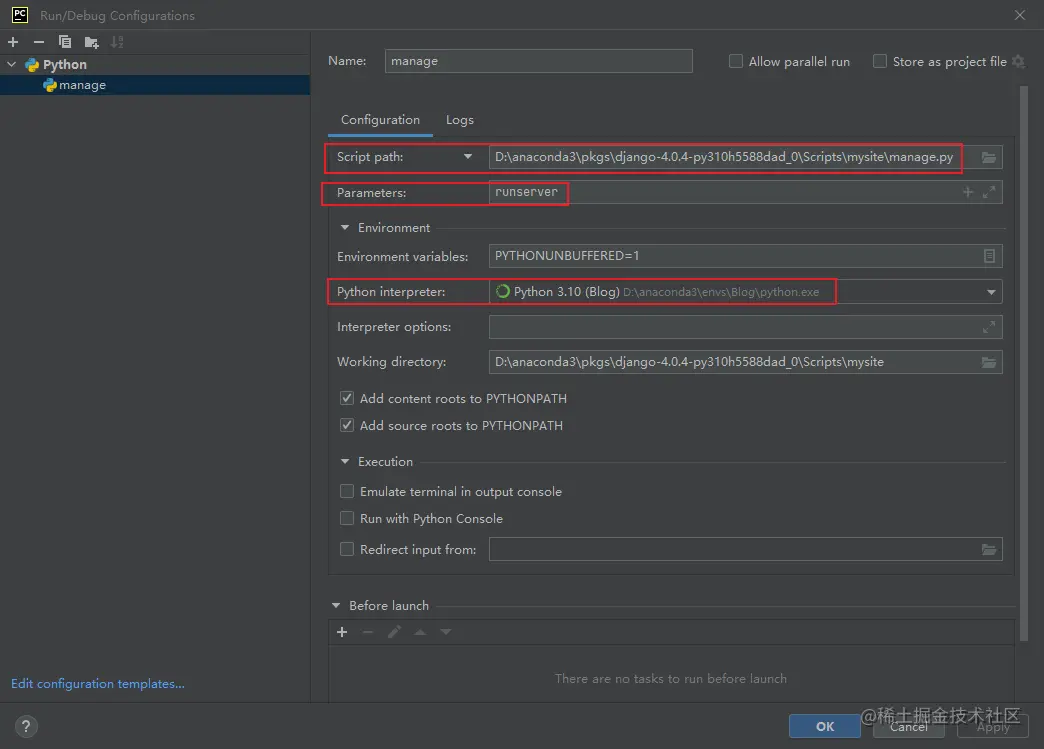Remove the selected configuration
Viewport: 1044px width, 749px height.
pyautogui.click(x=39, y=42)
